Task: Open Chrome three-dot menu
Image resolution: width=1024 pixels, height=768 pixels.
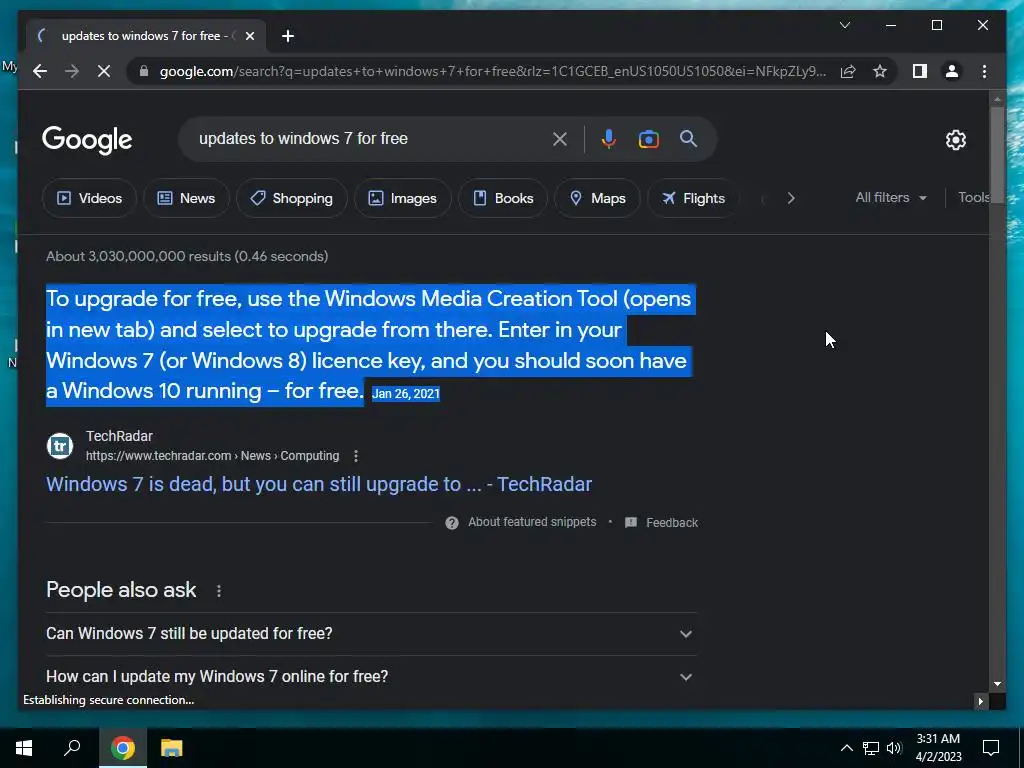Action: (x=984, y=71)
